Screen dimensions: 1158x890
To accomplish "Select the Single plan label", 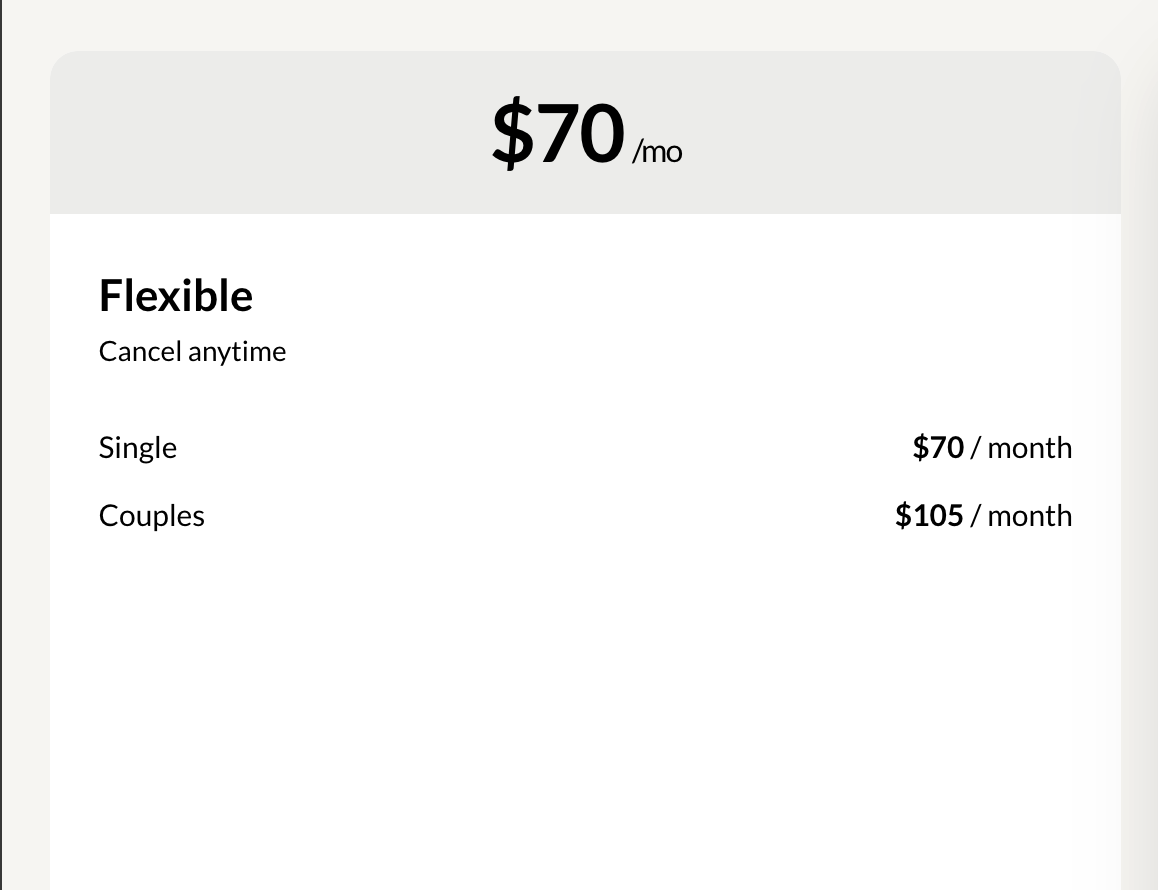I will [x=138, y=448].
